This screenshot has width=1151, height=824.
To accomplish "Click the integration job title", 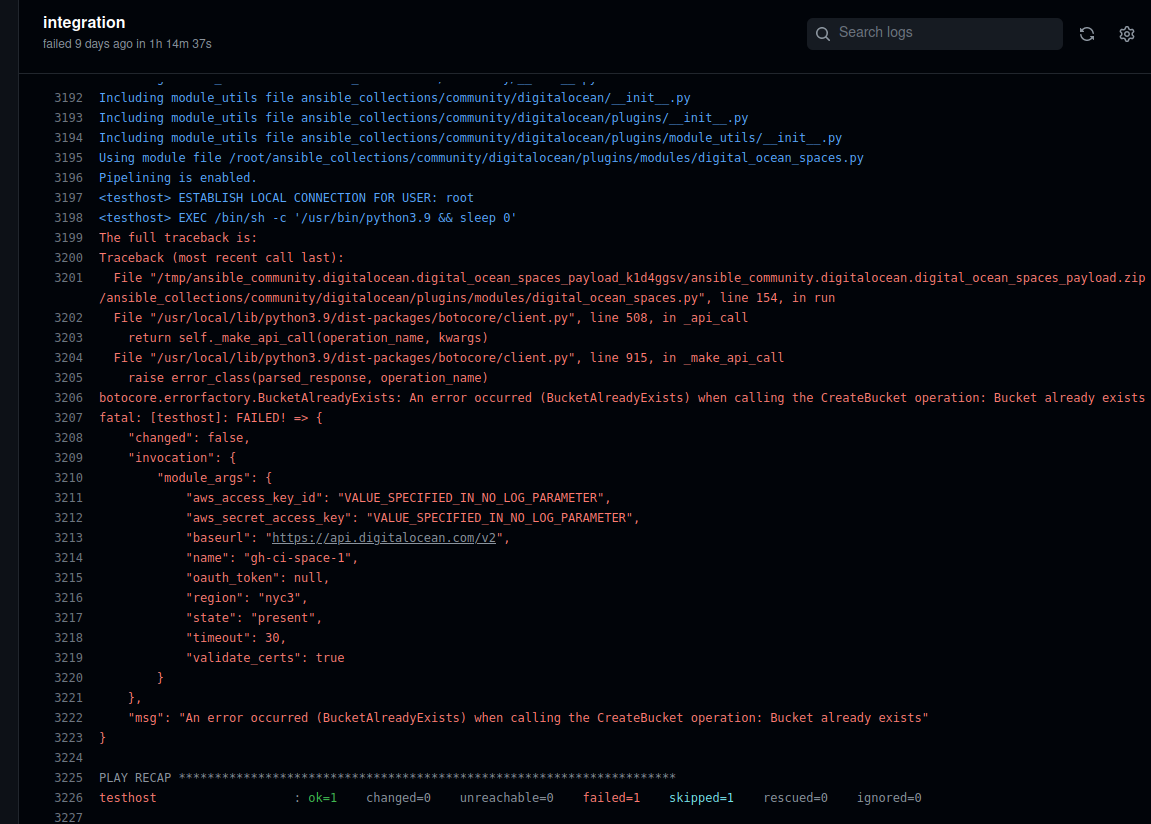I will pos(84,22).
